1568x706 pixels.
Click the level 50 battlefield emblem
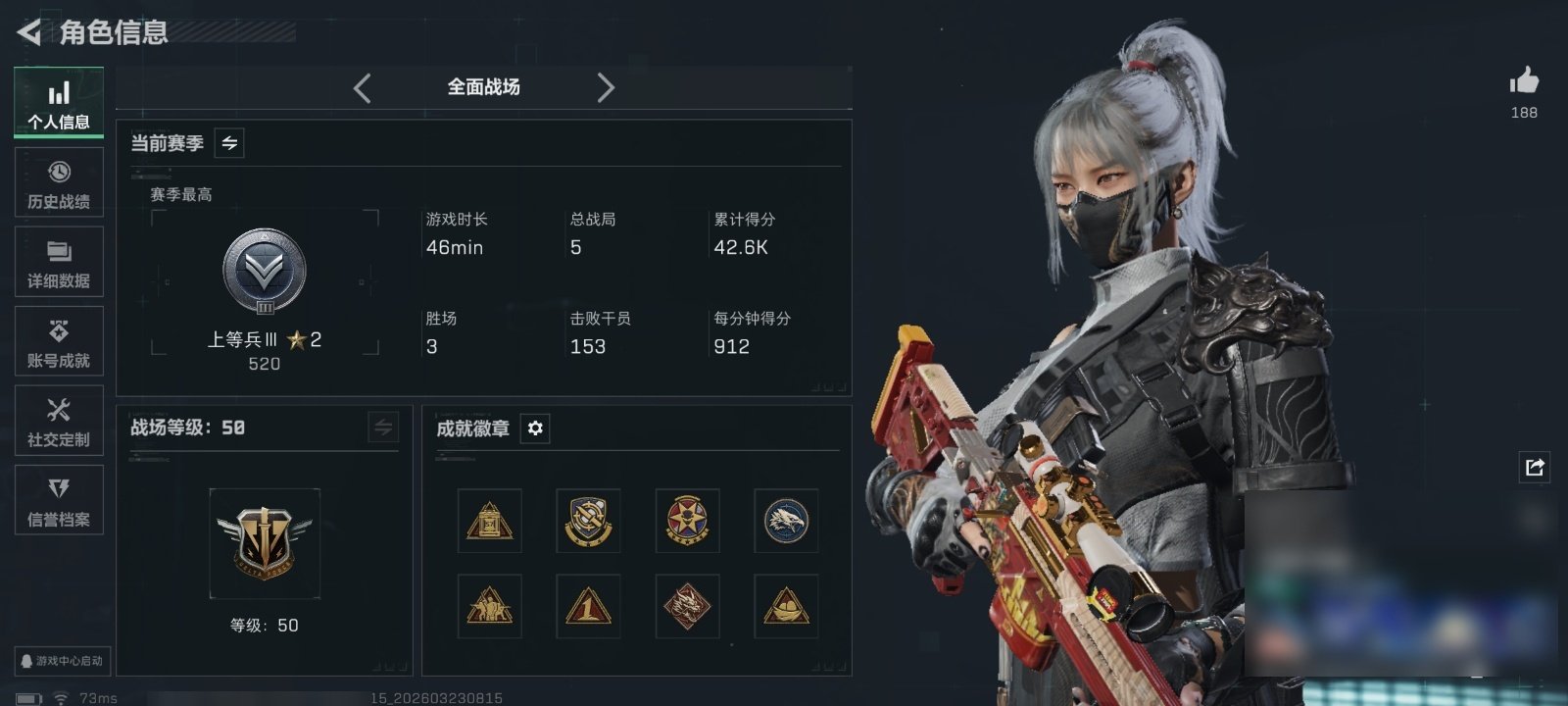(x=265, y=543)
